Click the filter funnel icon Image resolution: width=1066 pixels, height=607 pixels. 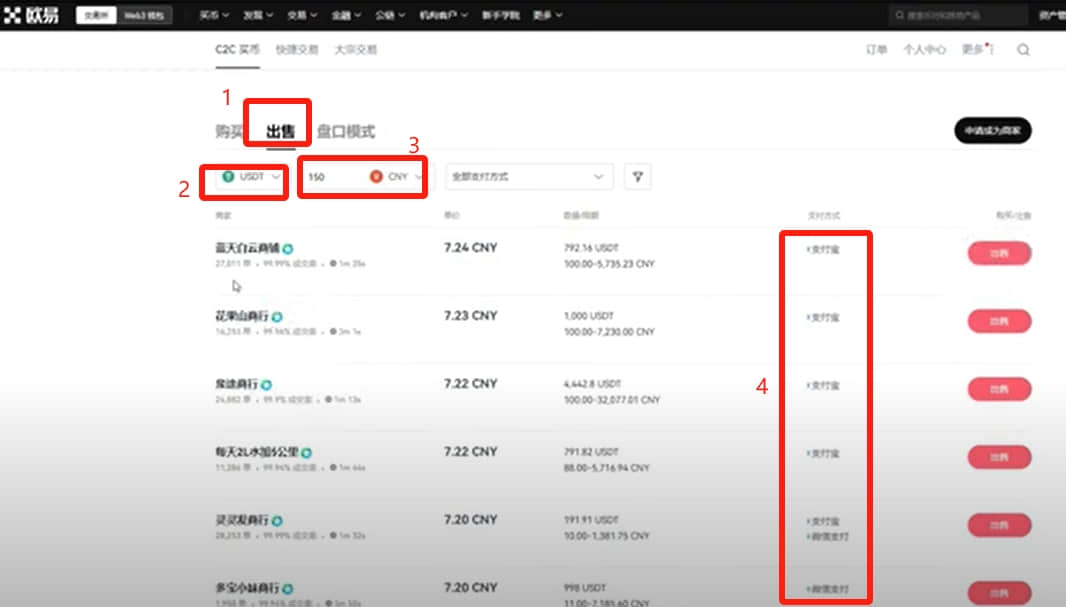pyautogui.click(x=638, y=177)
